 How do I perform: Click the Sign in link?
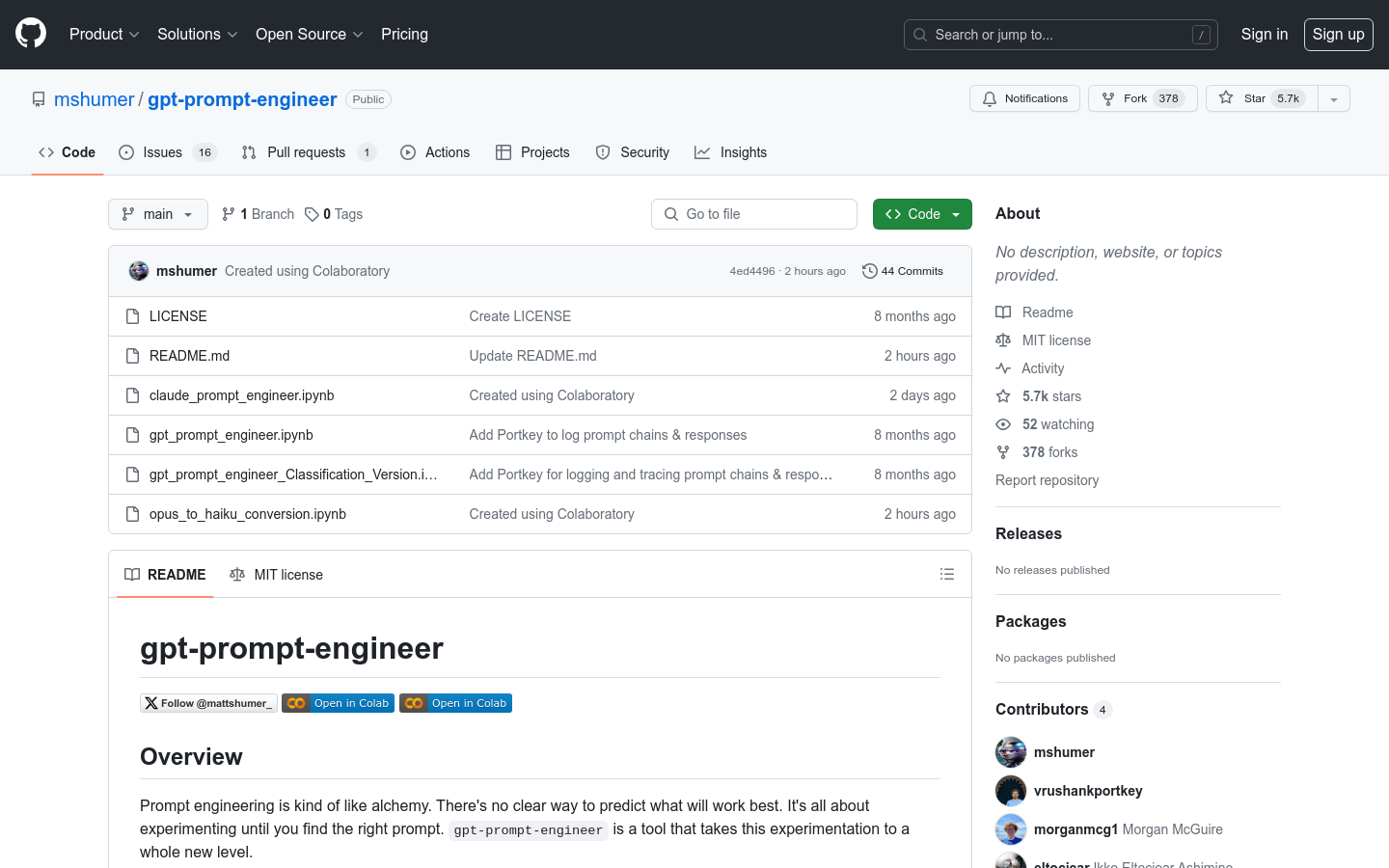pos(1264,34)
